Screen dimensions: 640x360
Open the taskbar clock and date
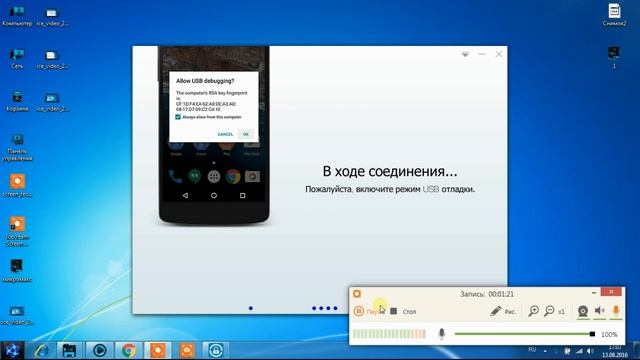click(614, 351)
